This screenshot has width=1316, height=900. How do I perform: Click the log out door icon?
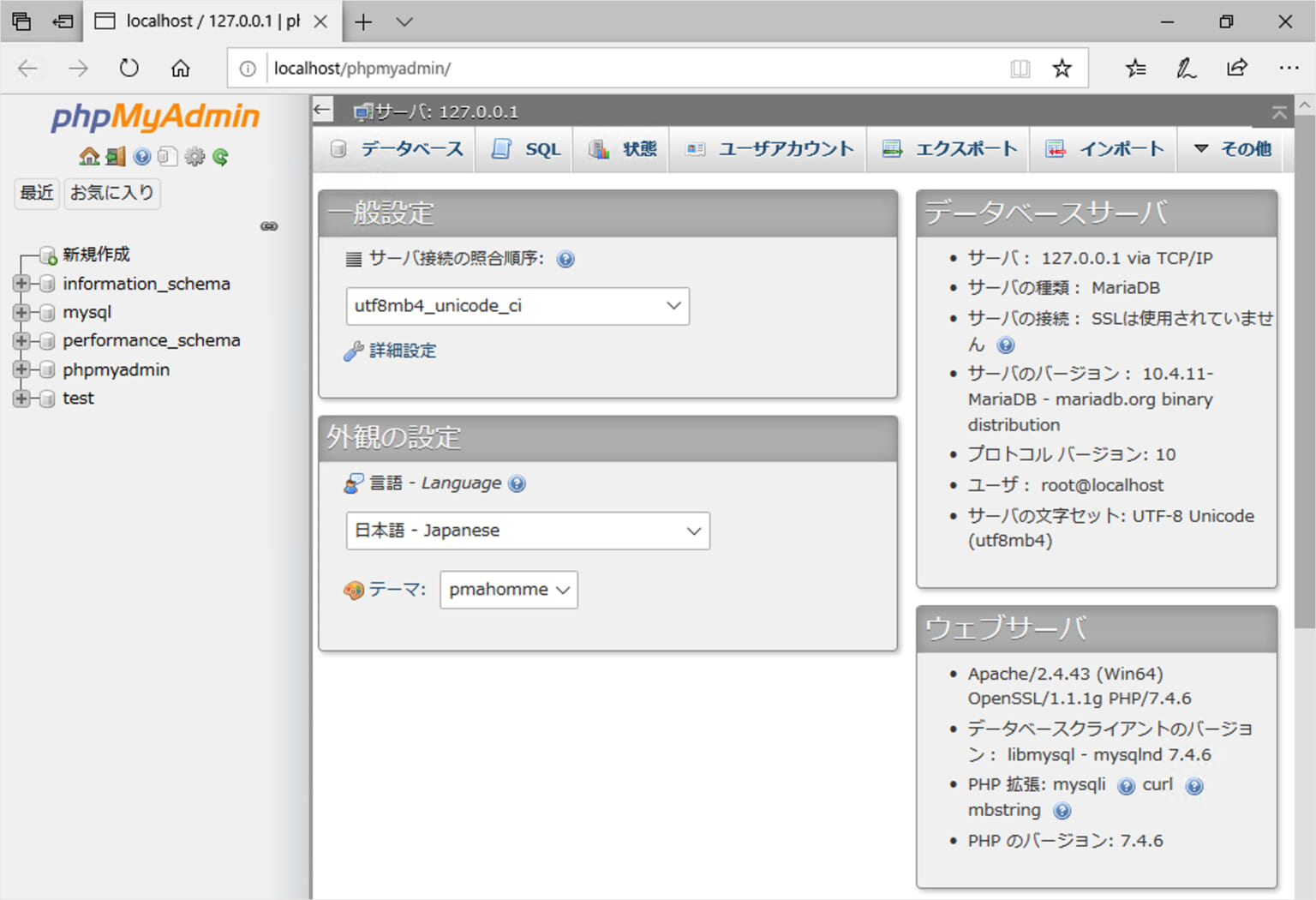(116, 156)
